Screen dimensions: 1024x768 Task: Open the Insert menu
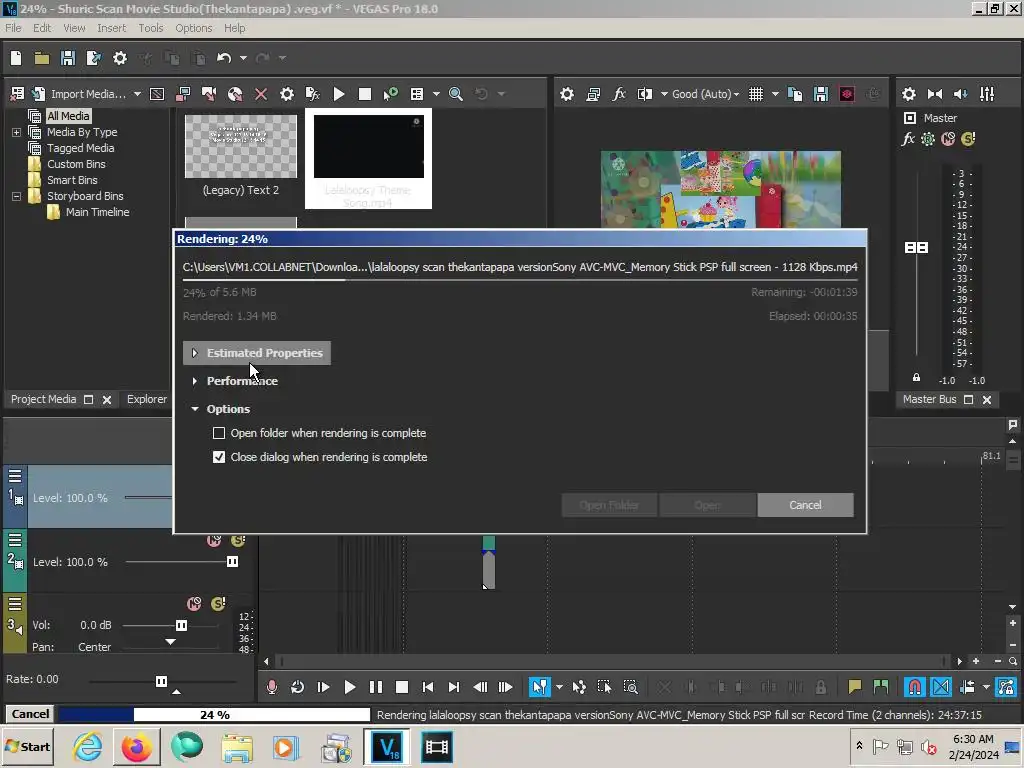[x=112, y=28]
